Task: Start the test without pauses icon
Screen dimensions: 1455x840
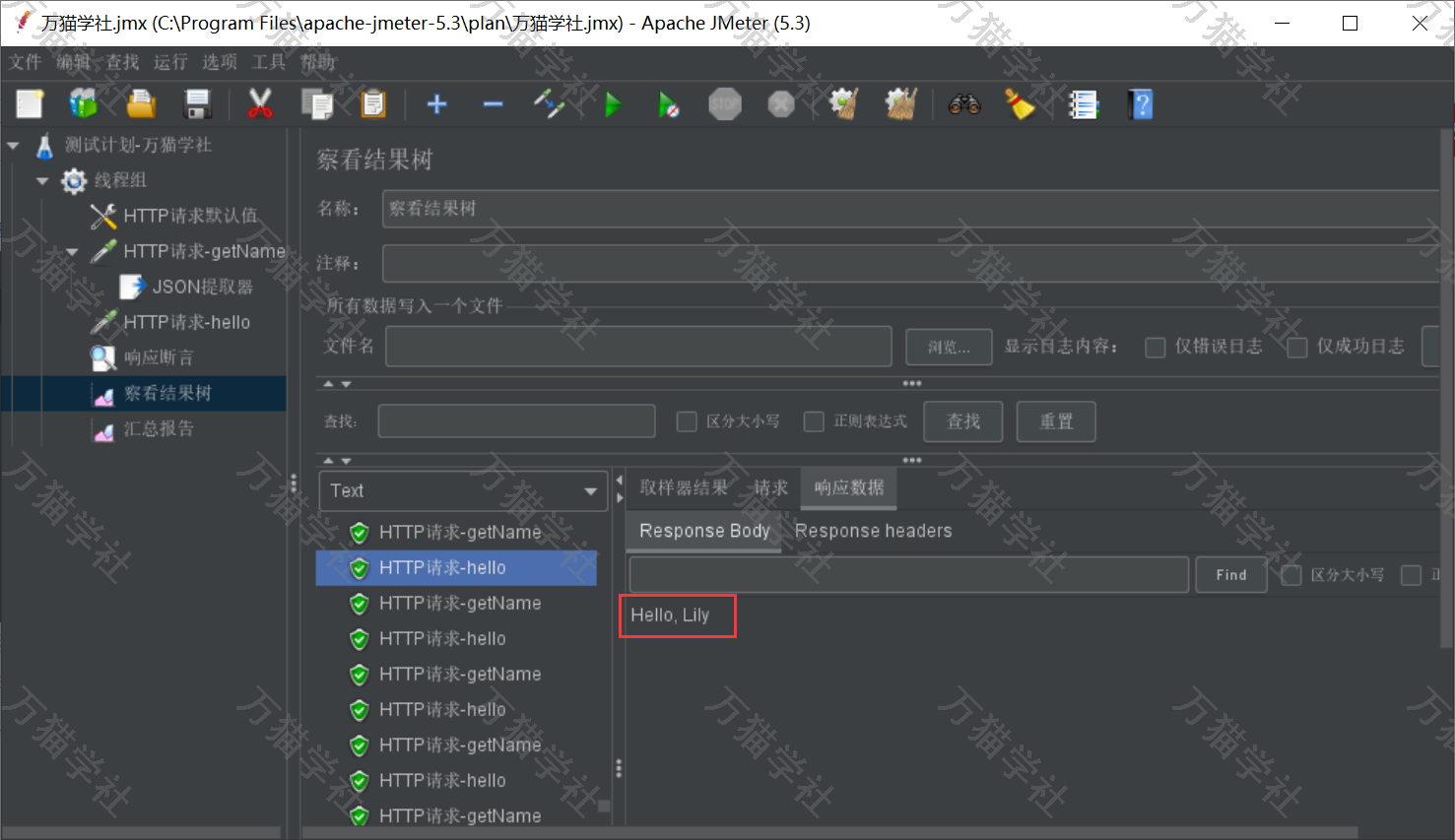Action: (x=669, y=104)
